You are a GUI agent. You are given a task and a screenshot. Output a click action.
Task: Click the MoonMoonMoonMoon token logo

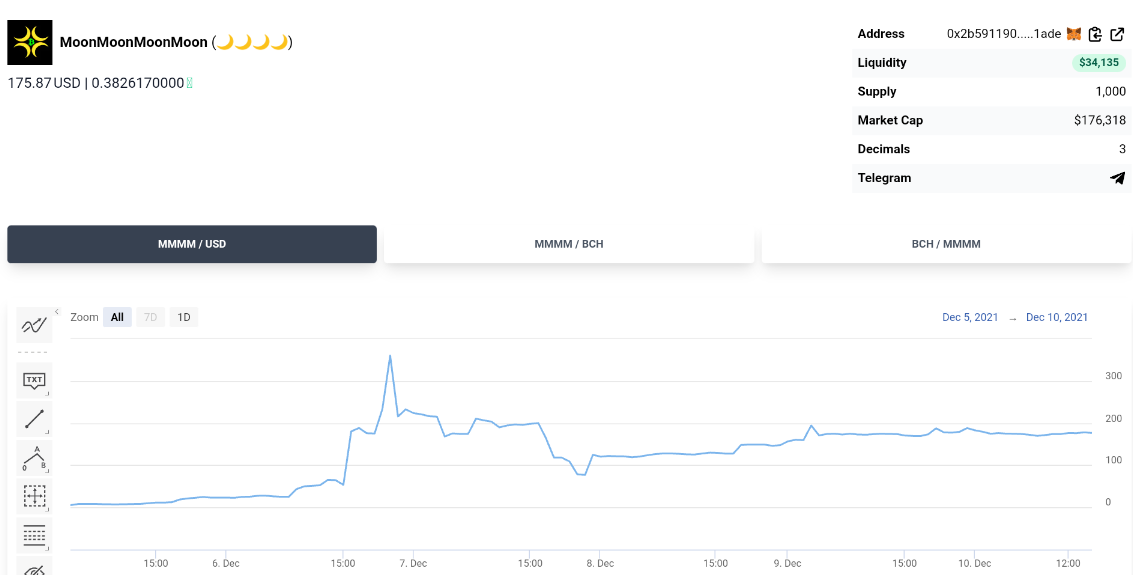click(x=30, y=42)
